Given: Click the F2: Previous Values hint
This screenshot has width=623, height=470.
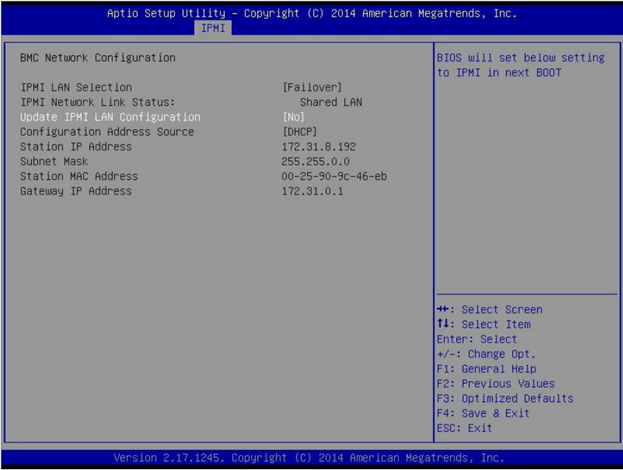Looking at the screenshot, I should [x=496, y=383].
